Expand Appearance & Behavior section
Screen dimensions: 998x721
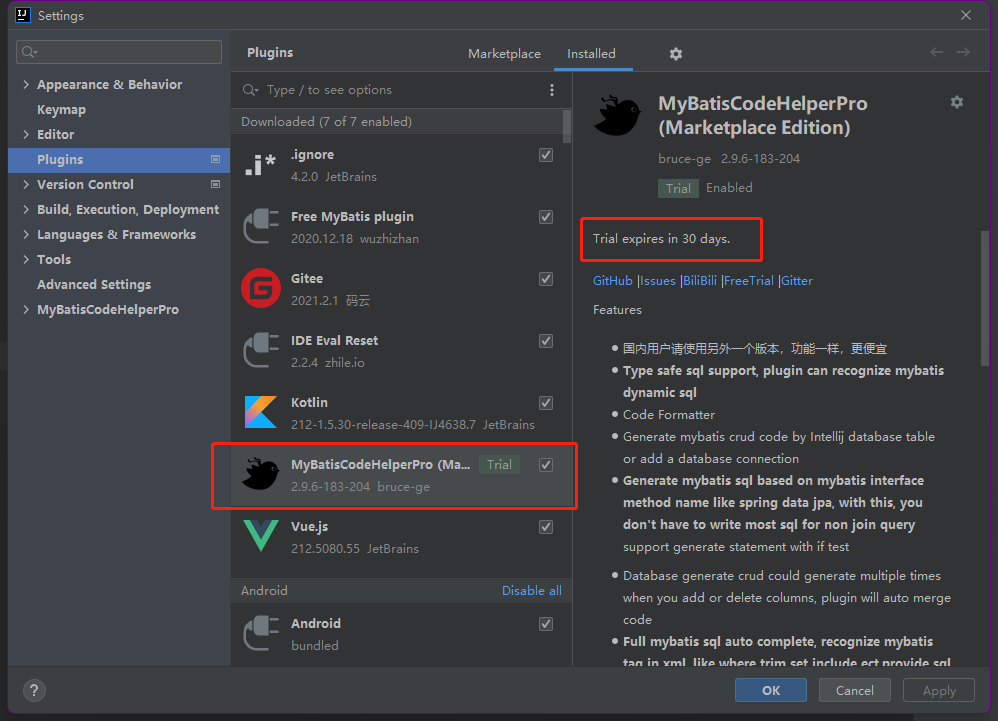tap(26, 84)
